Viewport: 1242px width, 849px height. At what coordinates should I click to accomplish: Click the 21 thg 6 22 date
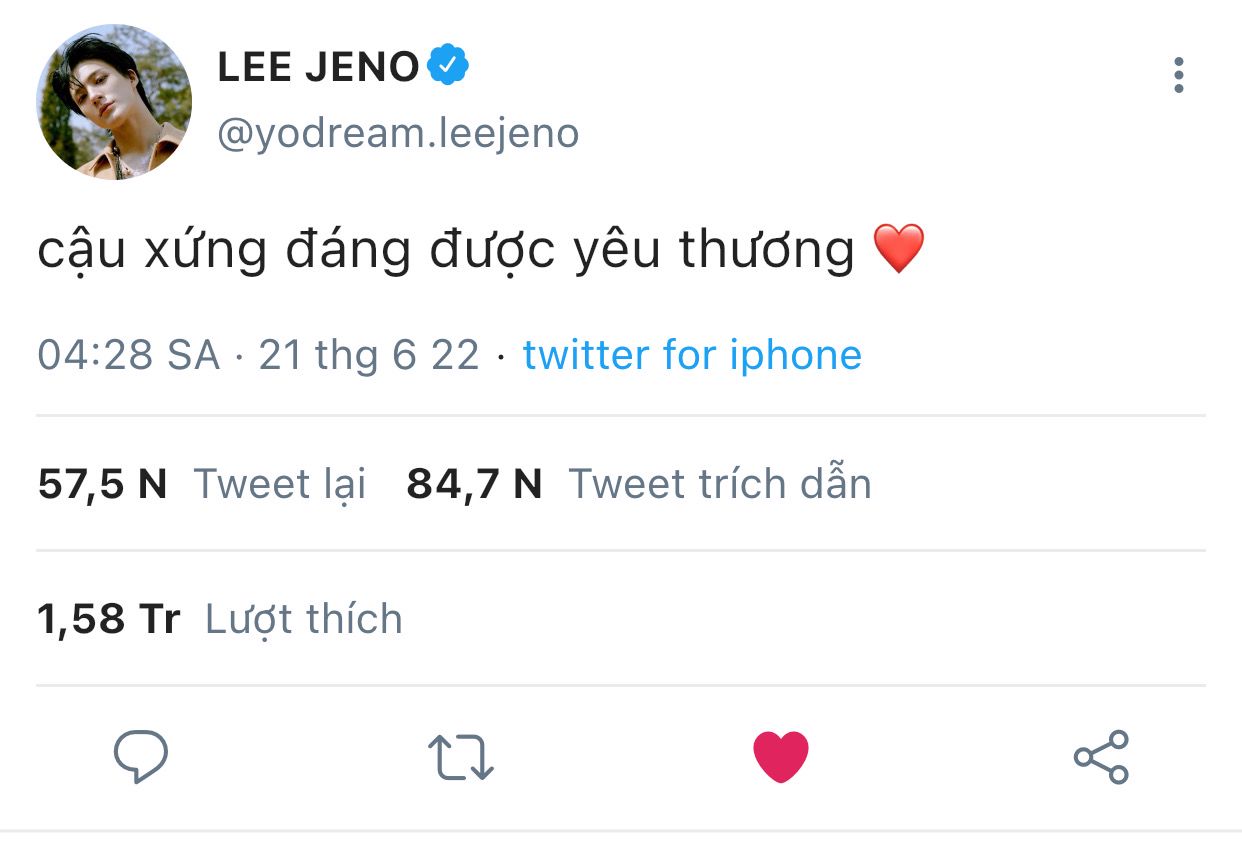tap(369, 355)
